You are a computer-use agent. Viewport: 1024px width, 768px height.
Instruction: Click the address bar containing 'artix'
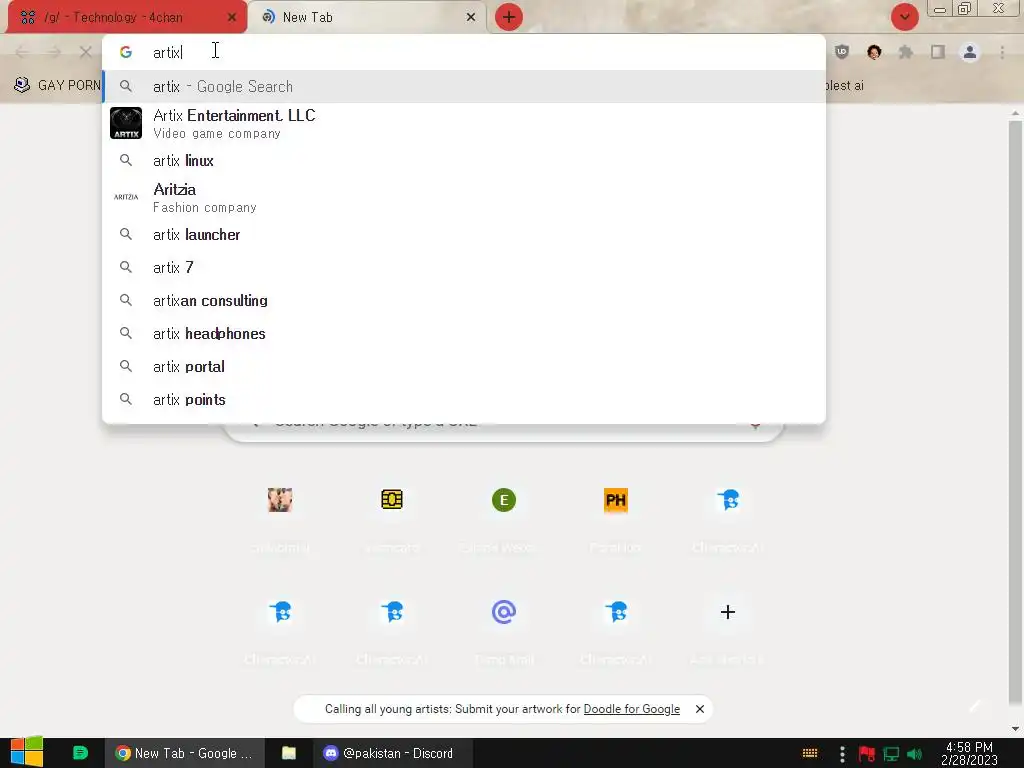(x=464, y=52)
